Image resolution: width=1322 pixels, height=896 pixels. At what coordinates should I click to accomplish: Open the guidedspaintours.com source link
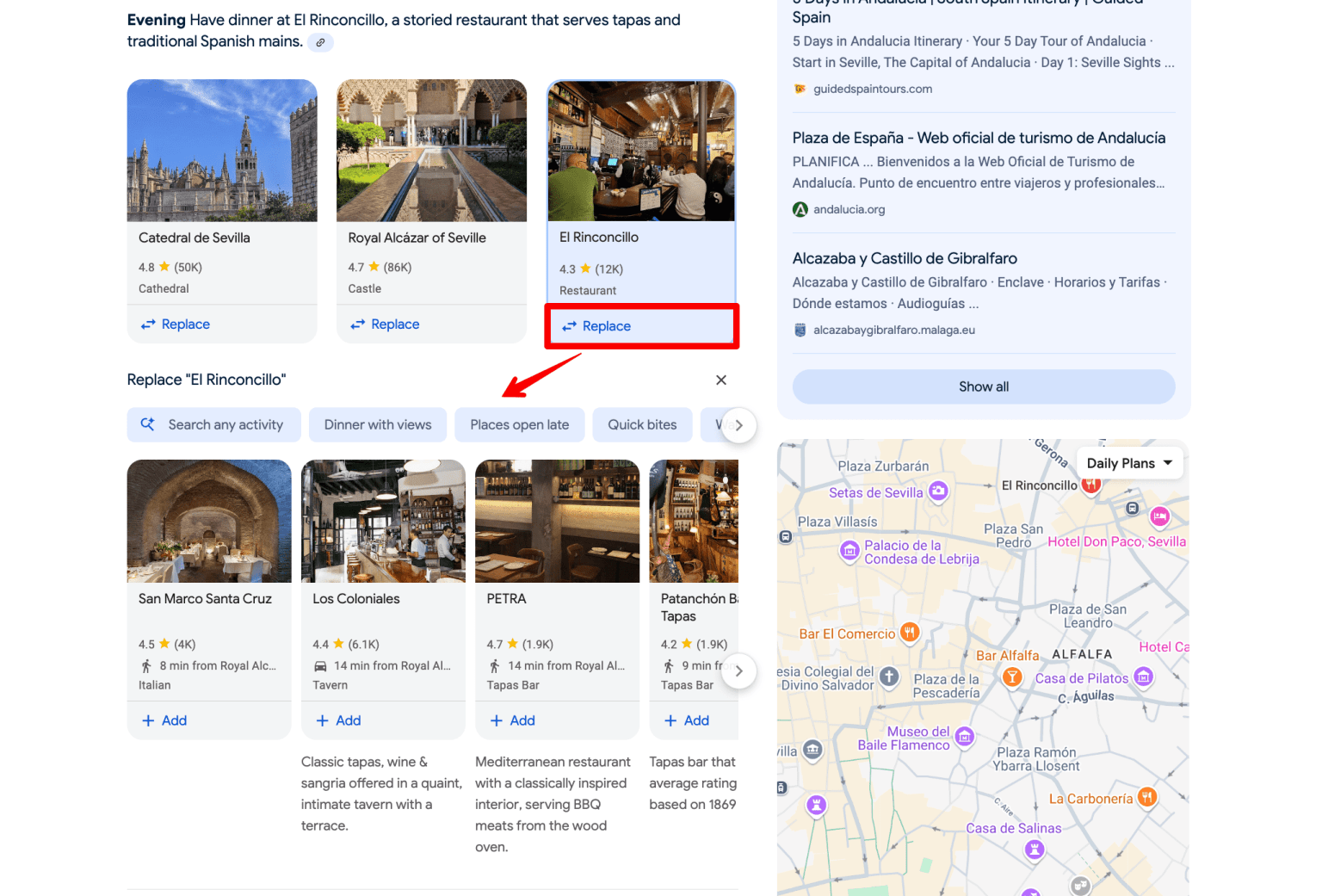coord(873,89)
